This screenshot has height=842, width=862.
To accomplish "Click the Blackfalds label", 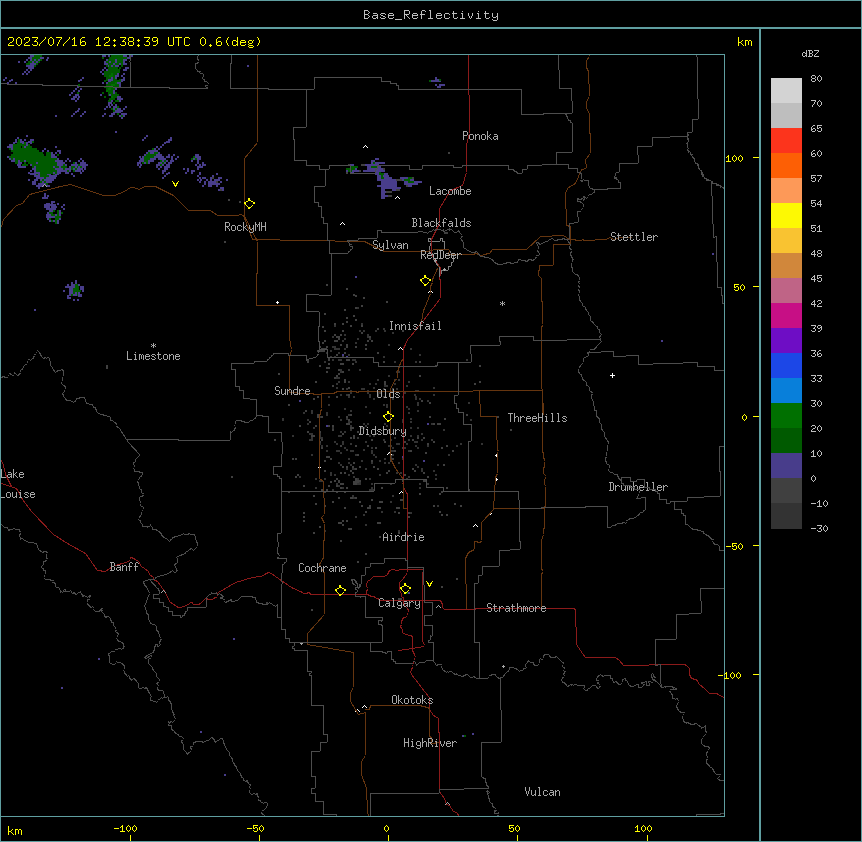I will (x=441, y=223).
